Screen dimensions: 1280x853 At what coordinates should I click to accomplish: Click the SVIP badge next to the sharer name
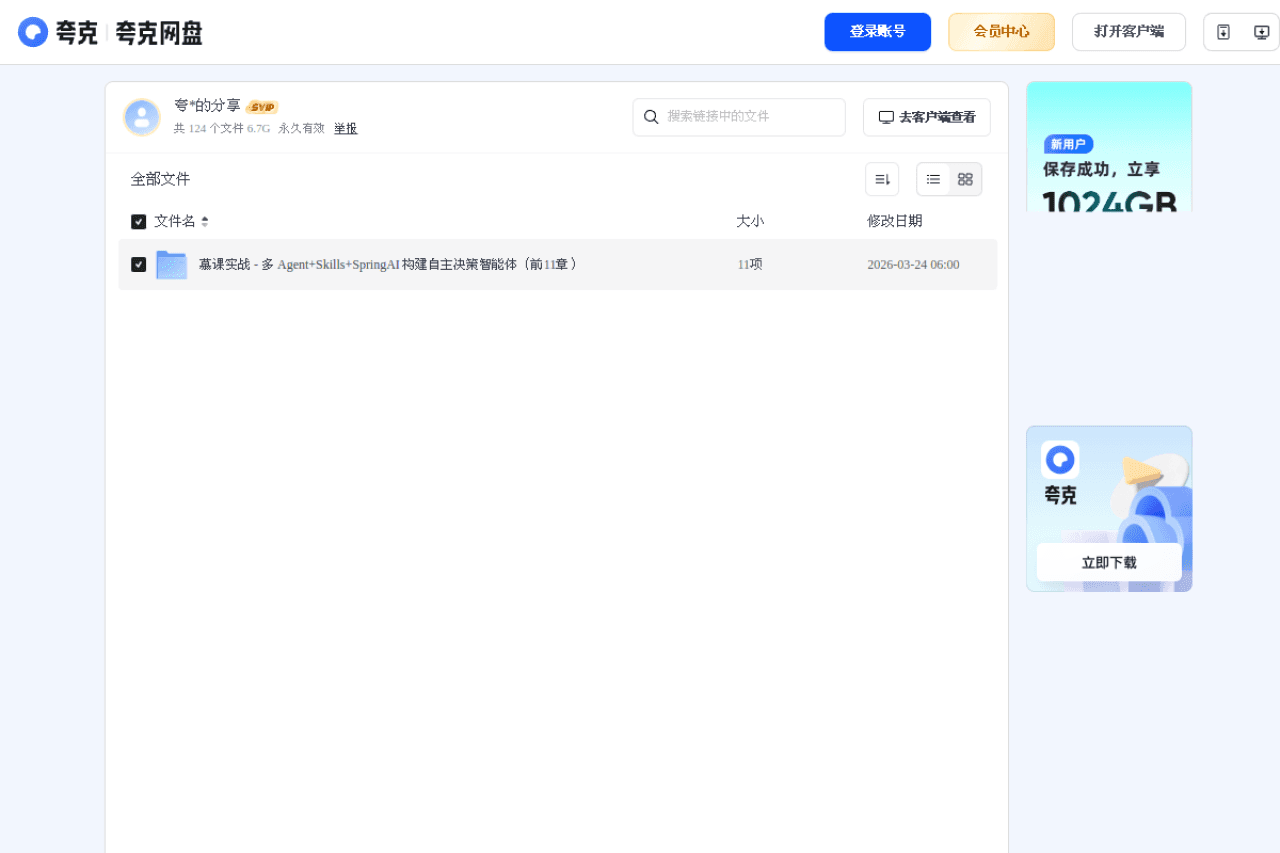tap(262, 105)
